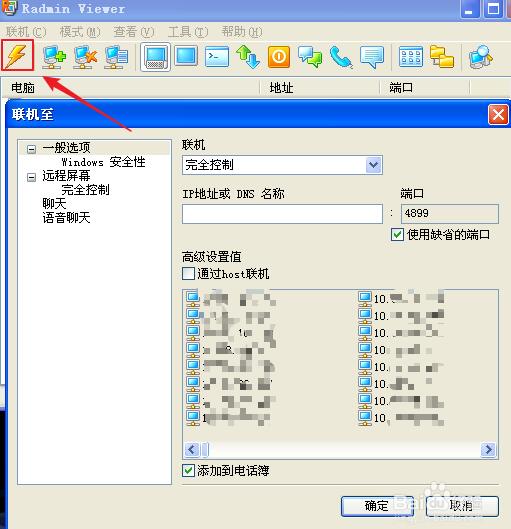The height and width of the screenshot is (529, 511).
Task: Enable the 通过host联机 checkbox
Action: pyautogui.click(x=188, y=273)
